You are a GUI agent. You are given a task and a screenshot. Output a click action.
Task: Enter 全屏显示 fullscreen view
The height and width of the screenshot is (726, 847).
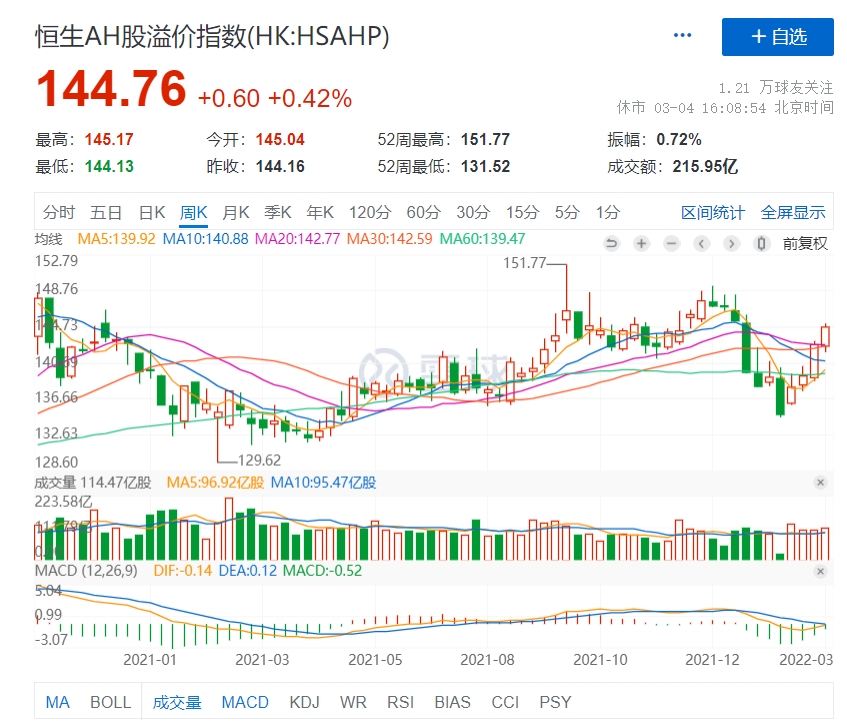click(793, 212)
